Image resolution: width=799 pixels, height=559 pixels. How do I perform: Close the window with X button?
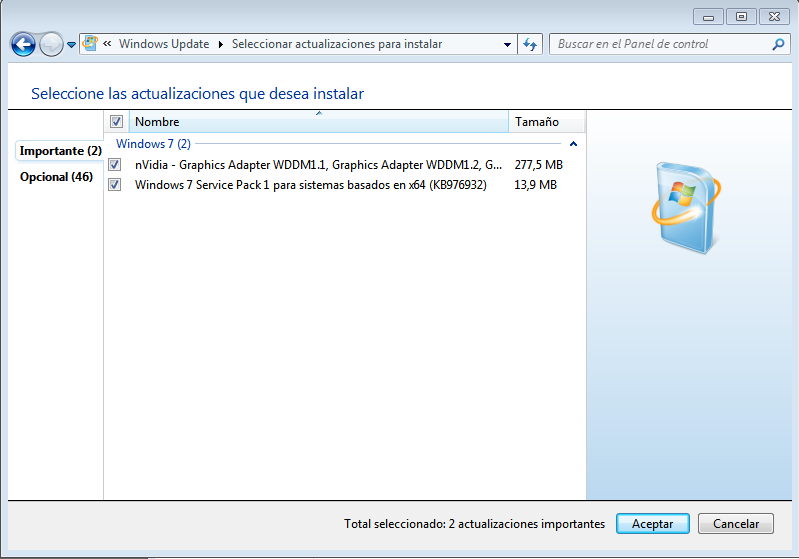775,17
